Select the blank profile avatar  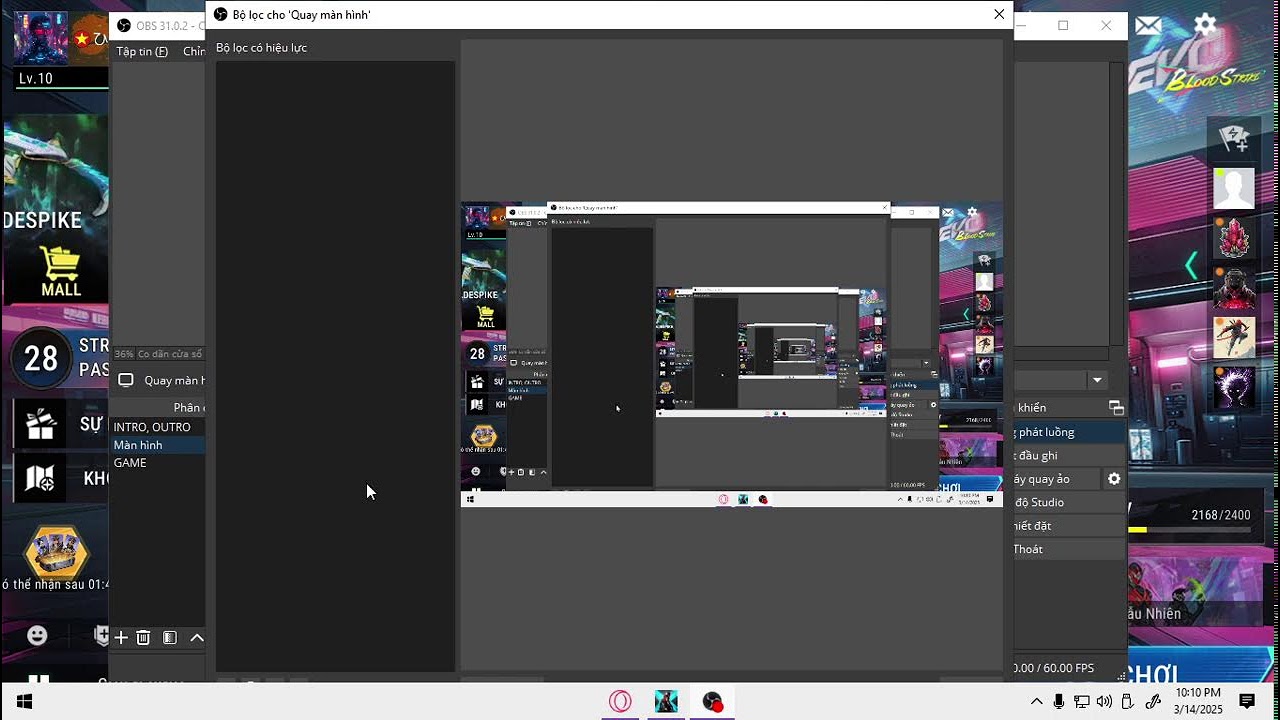pyautogui.click(x=1234, y=188)
